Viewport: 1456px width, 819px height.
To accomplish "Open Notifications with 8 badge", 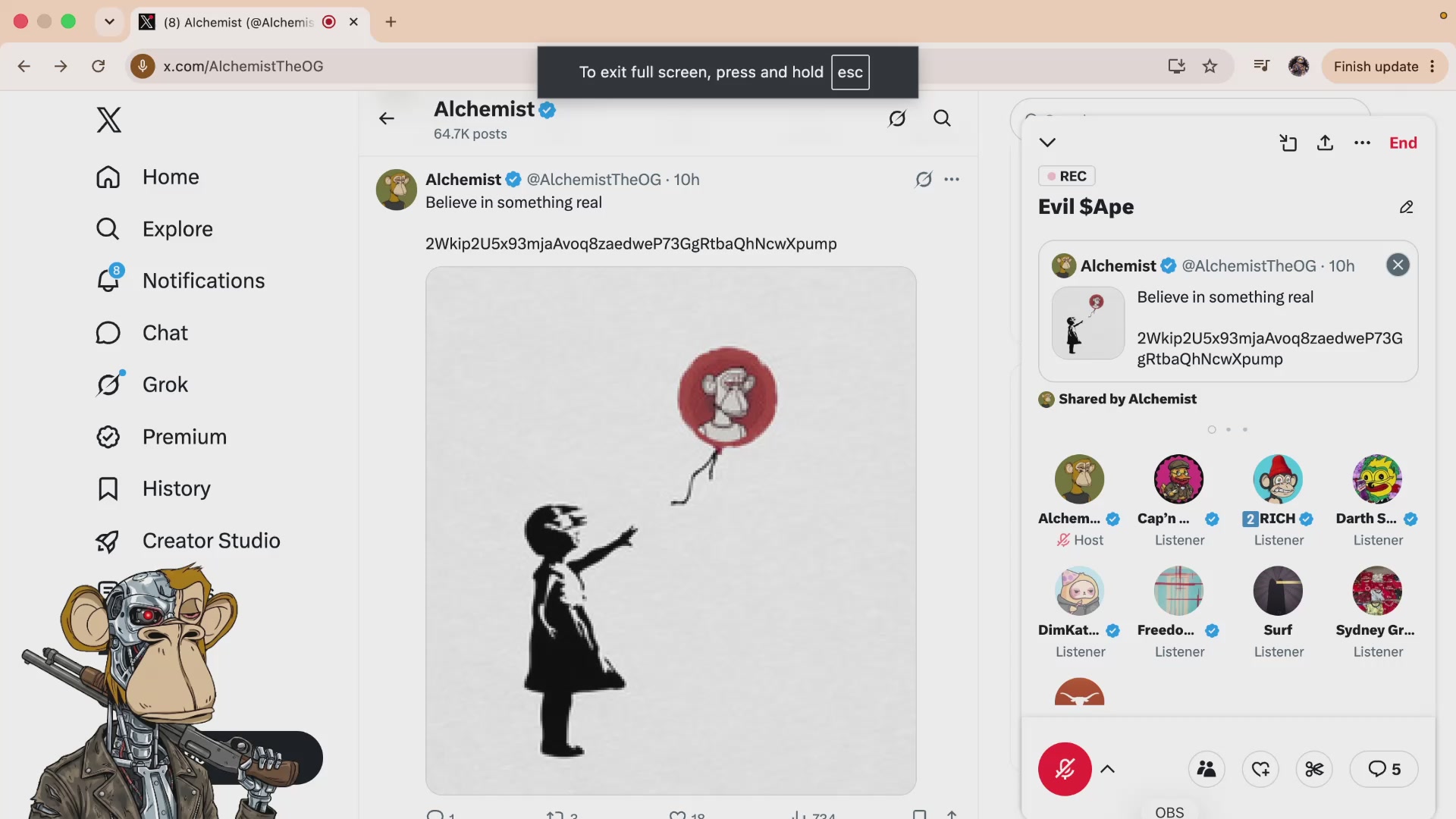I will point(180,281).
